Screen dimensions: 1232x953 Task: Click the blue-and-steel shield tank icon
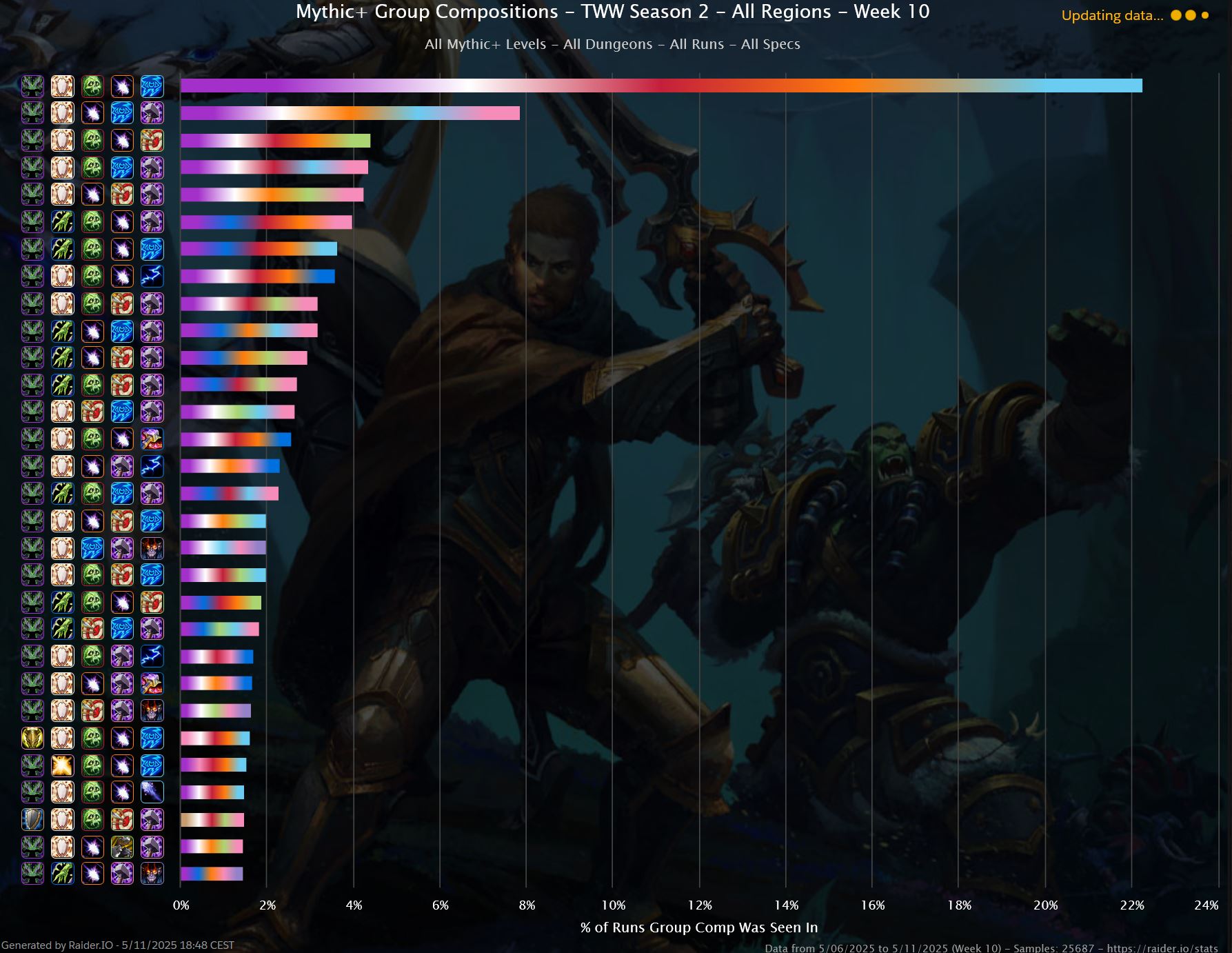pyautogui.click(x=32, y=819)
